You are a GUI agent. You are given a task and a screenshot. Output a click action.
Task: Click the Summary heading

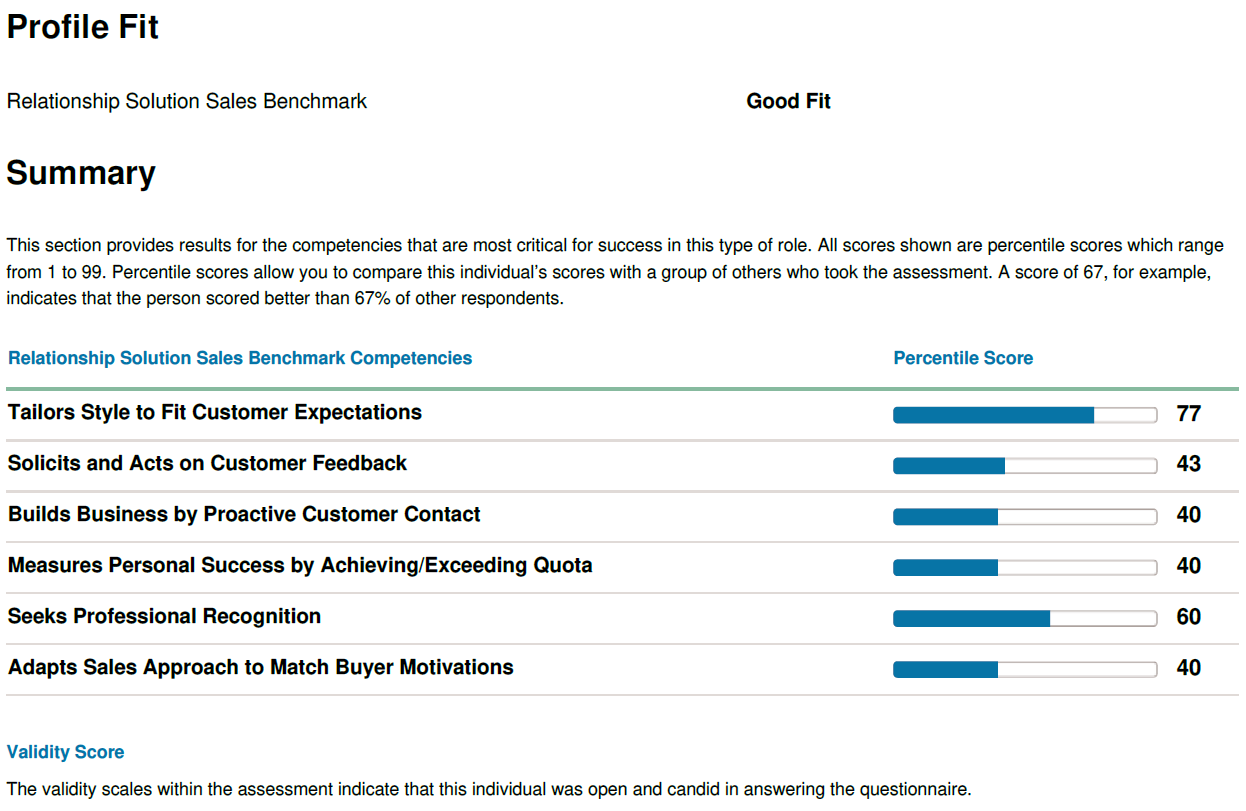[81, 173]
